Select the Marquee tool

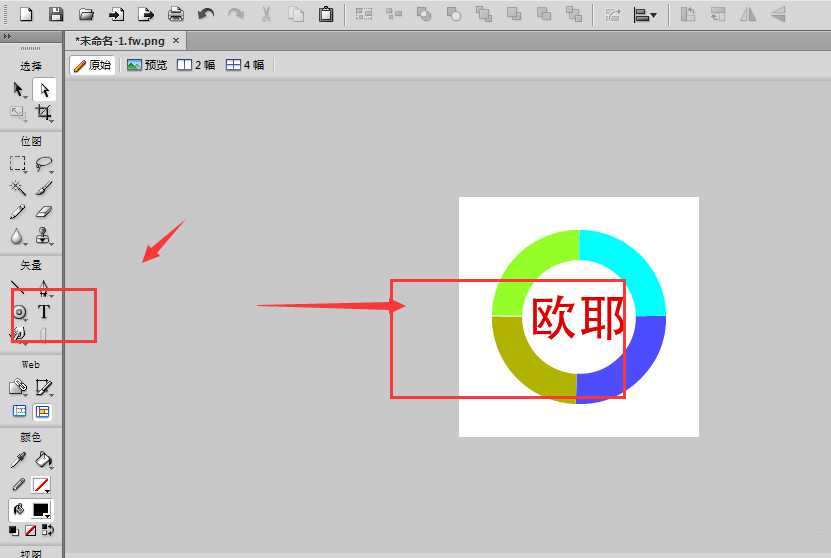click(x=18, y=164)
